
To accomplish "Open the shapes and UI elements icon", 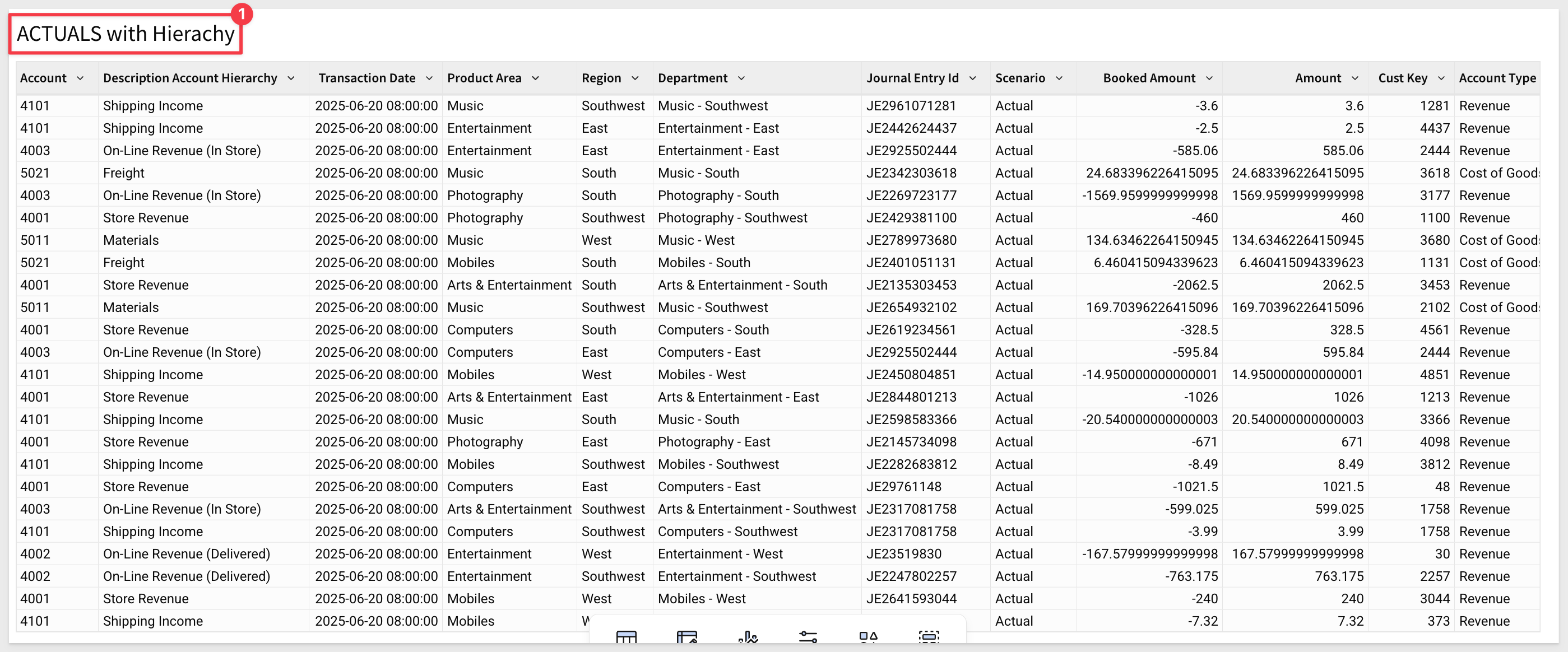I will click(868, 636).
